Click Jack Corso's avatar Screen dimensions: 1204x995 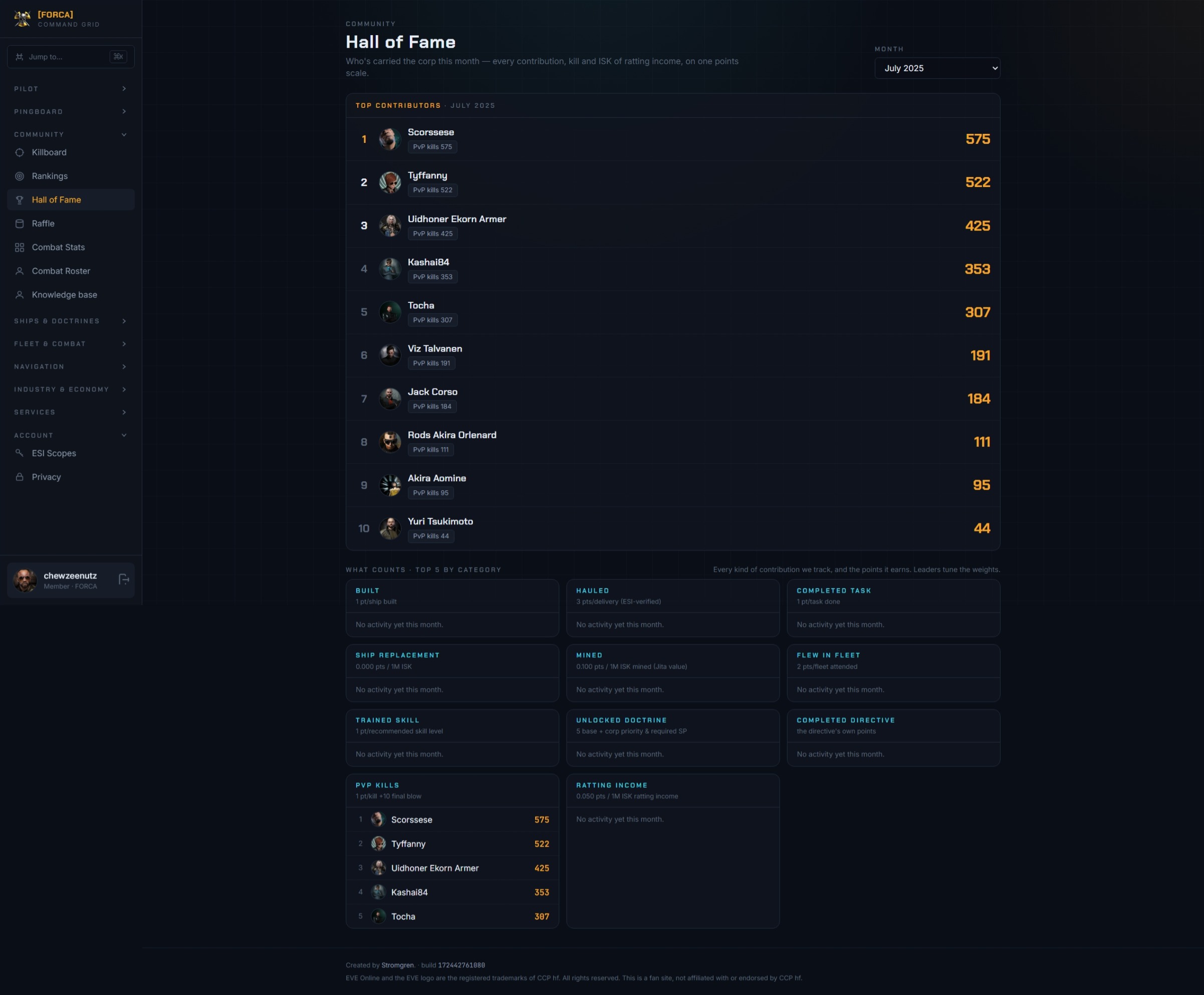tap(390, 399)
